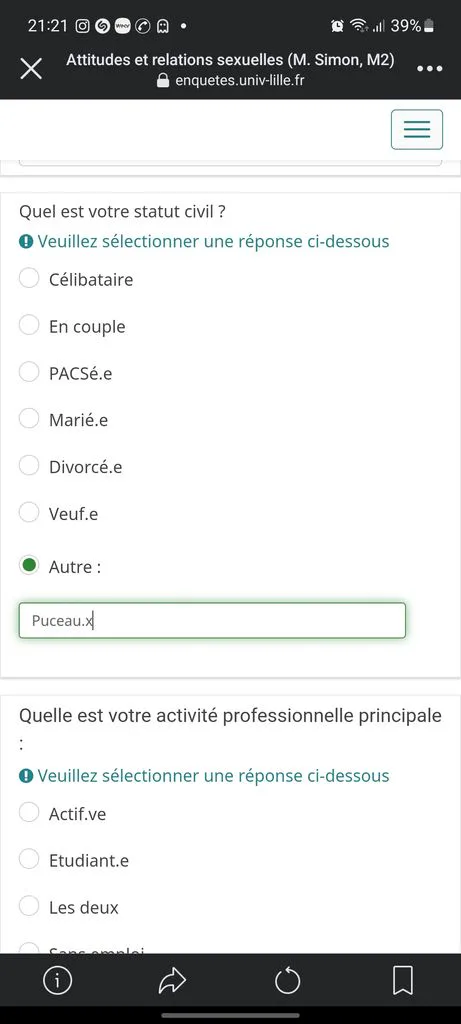461x1024 pixels.
Task: Choose the Les deux radio option
Action: (29, 906)
